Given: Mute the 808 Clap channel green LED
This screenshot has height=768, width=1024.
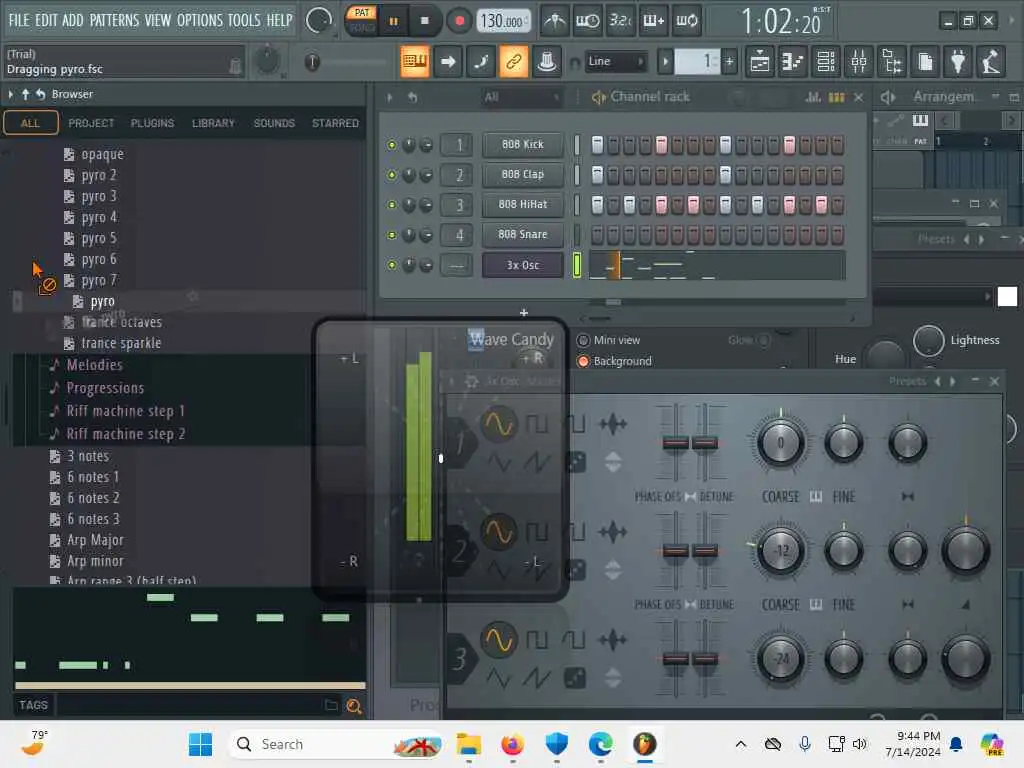Looking at the screenshot, I should 392,175.
